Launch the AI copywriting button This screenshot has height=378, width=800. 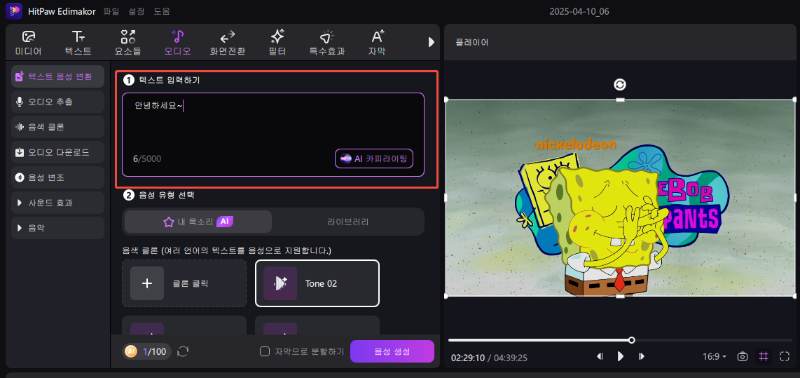point(374,159)
